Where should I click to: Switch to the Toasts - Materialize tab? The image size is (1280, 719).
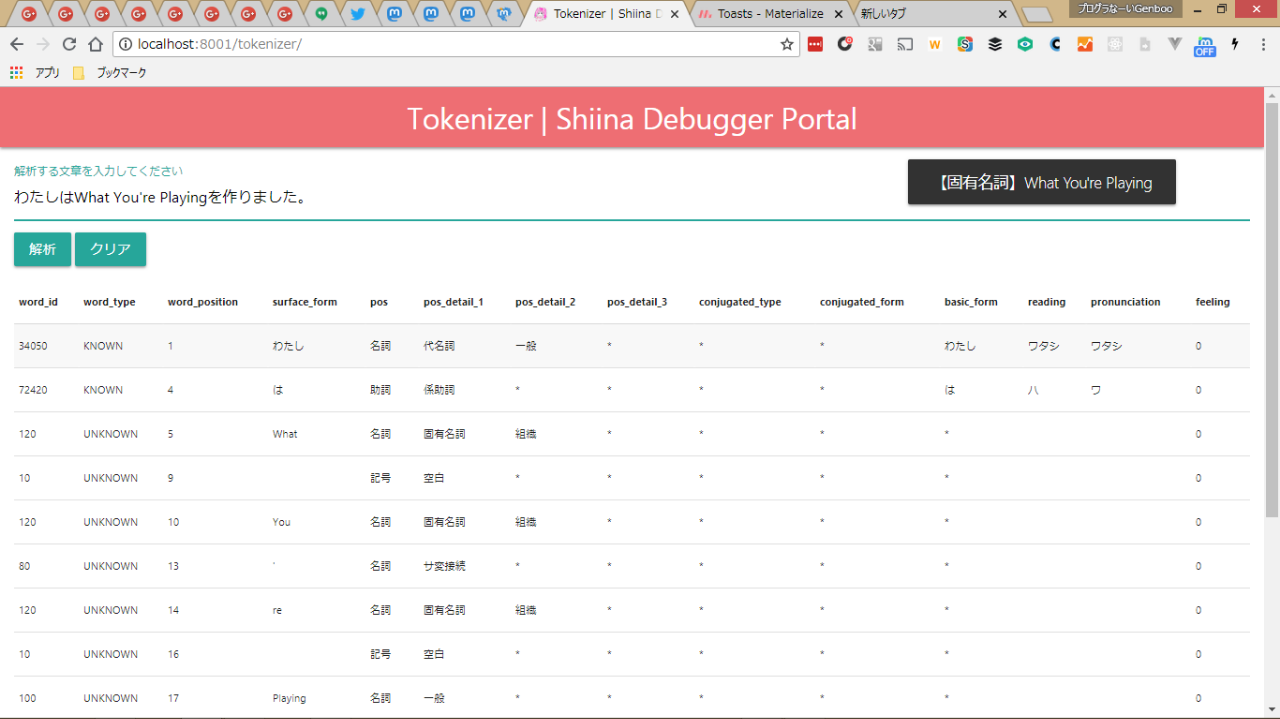click(x=770, y=14)
